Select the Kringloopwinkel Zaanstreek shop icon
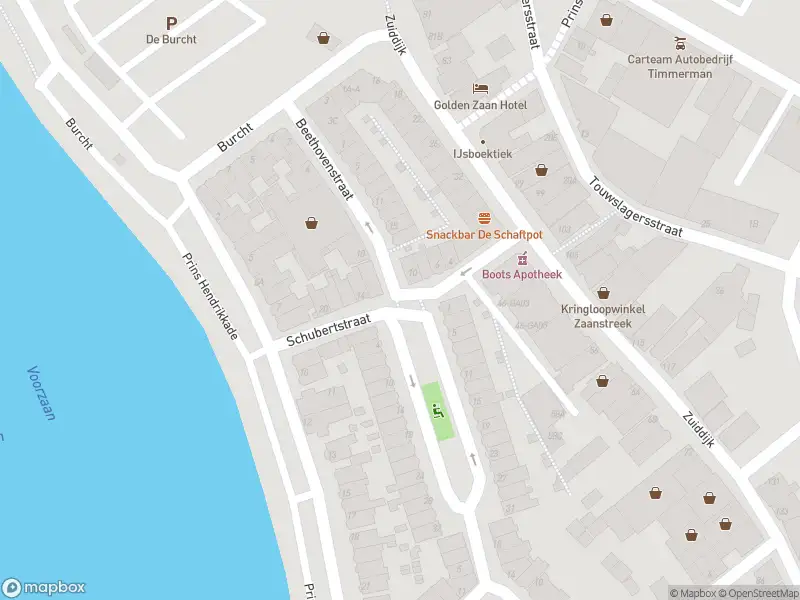 tap(603, 293)
